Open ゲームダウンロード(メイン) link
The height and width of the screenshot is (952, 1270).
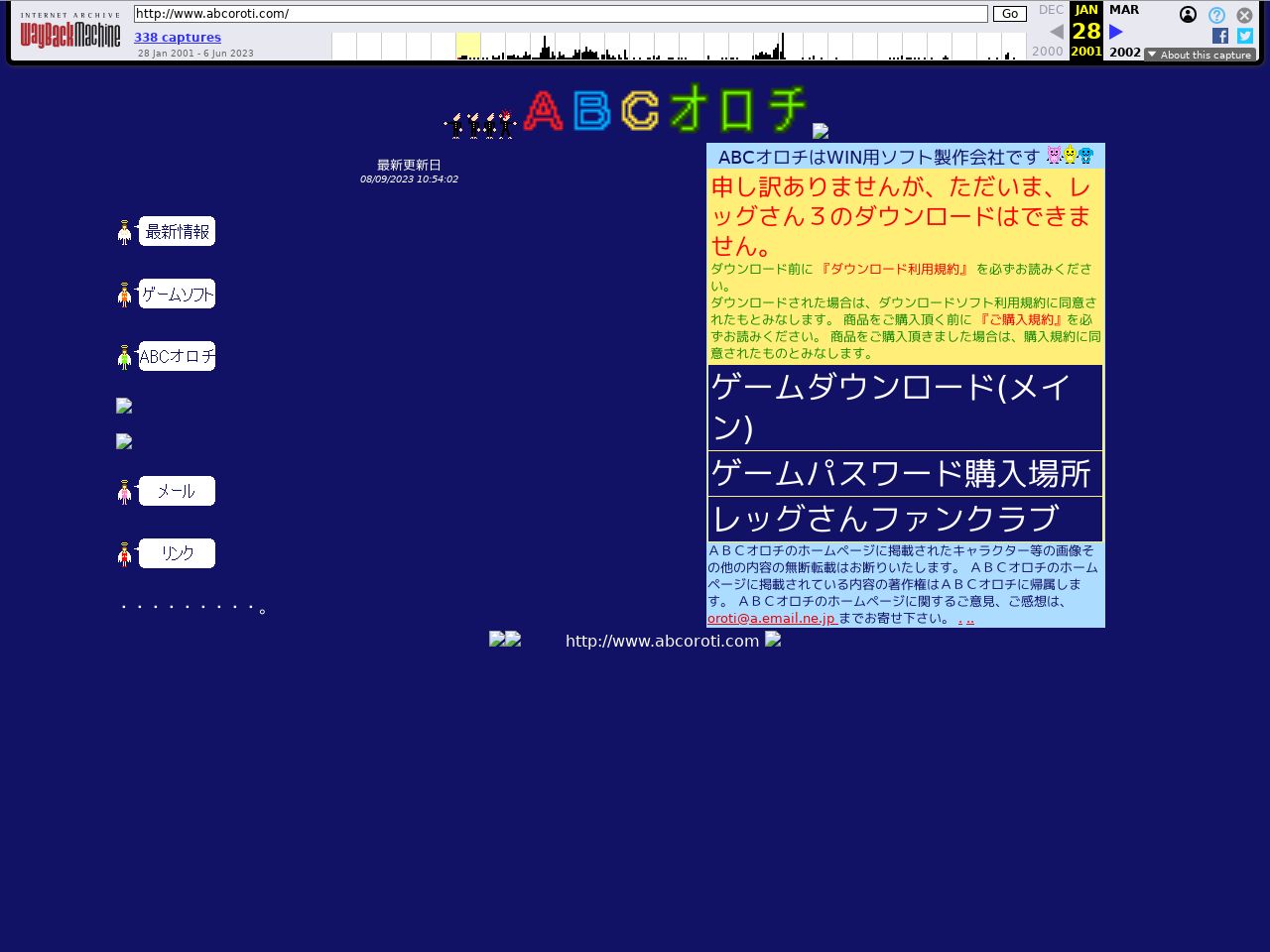[890, 407]
